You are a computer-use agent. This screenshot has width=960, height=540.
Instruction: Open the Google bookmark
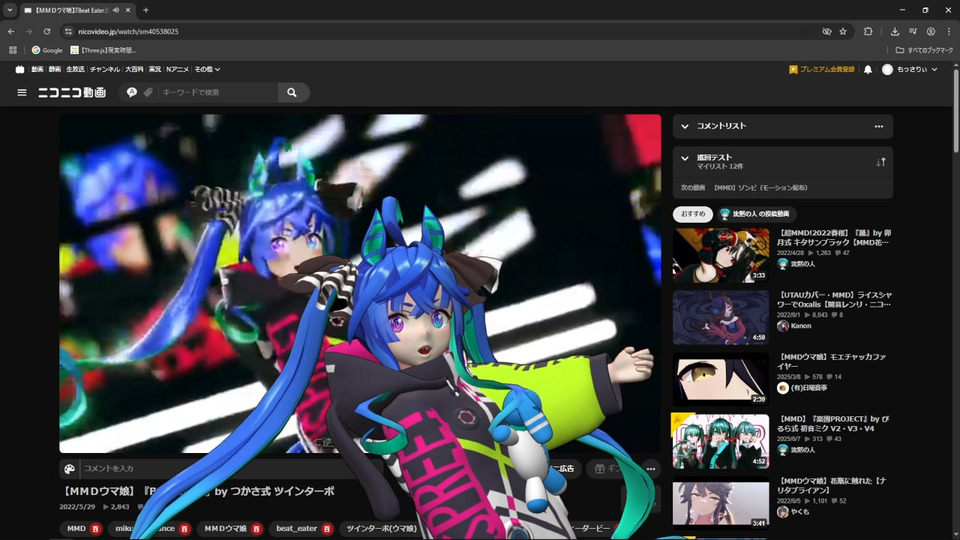47,50
